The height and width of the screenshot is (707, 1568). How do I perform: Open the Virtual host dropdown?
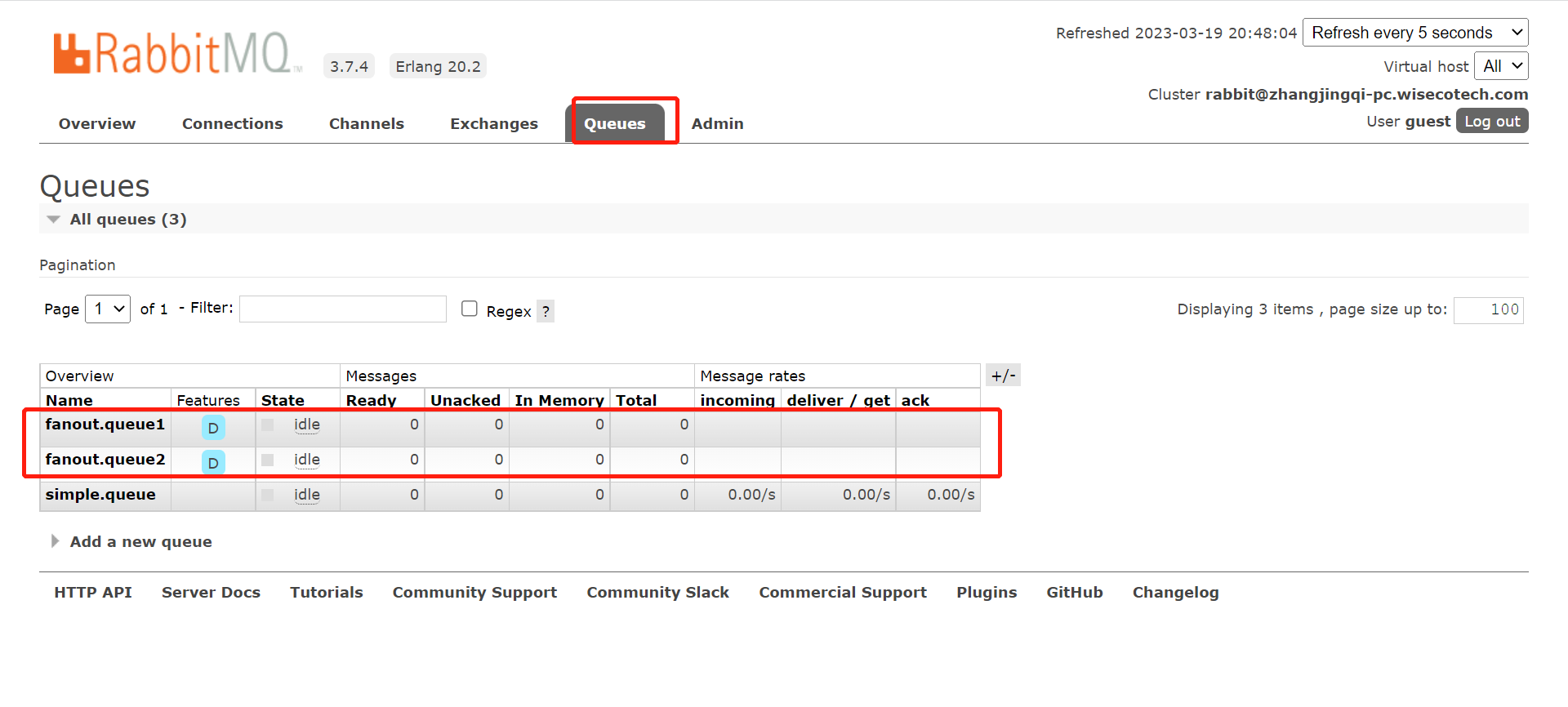click(1501, 66)
